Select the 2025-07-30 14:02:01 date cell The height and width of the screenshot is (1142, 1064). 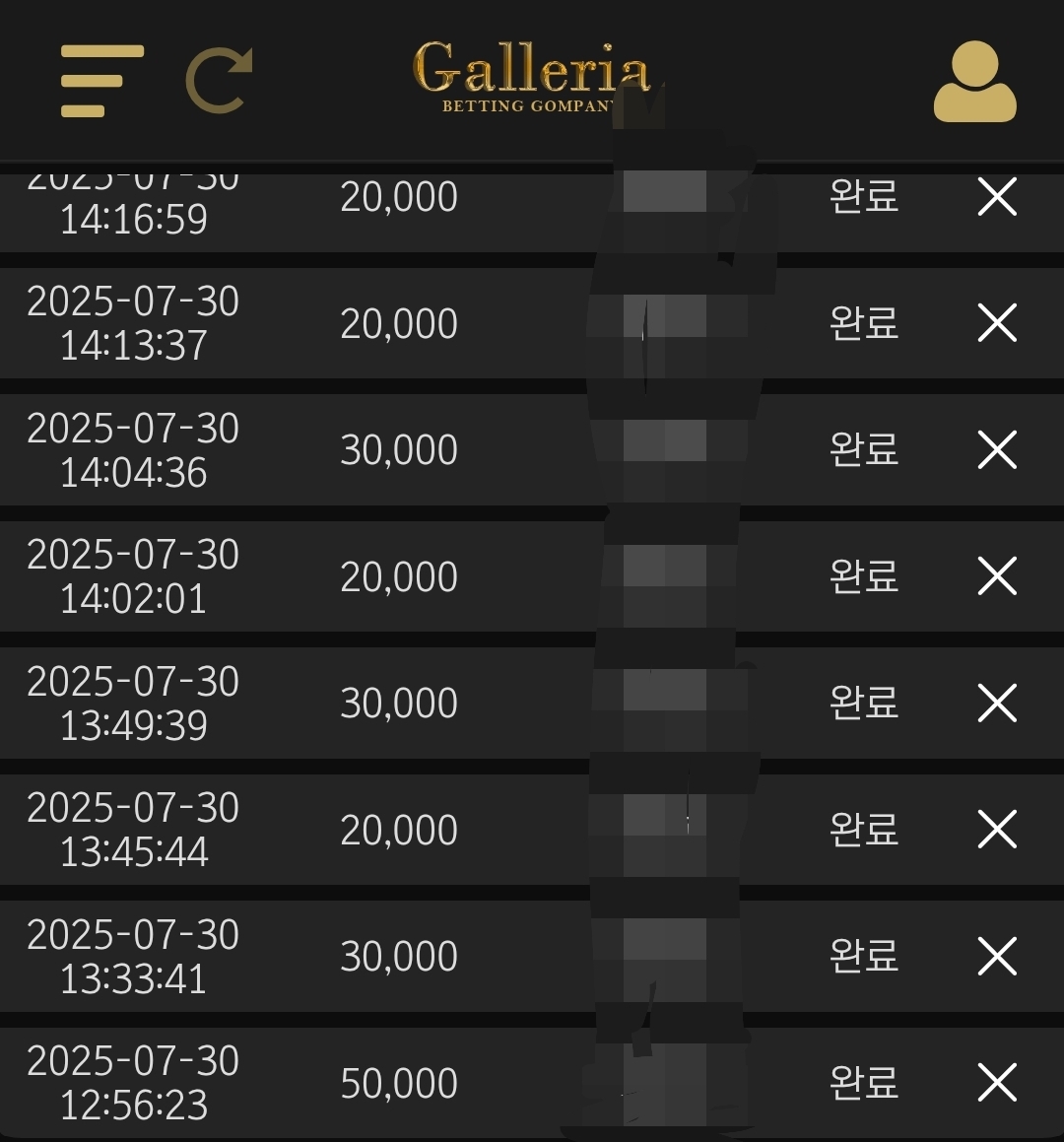133,576
